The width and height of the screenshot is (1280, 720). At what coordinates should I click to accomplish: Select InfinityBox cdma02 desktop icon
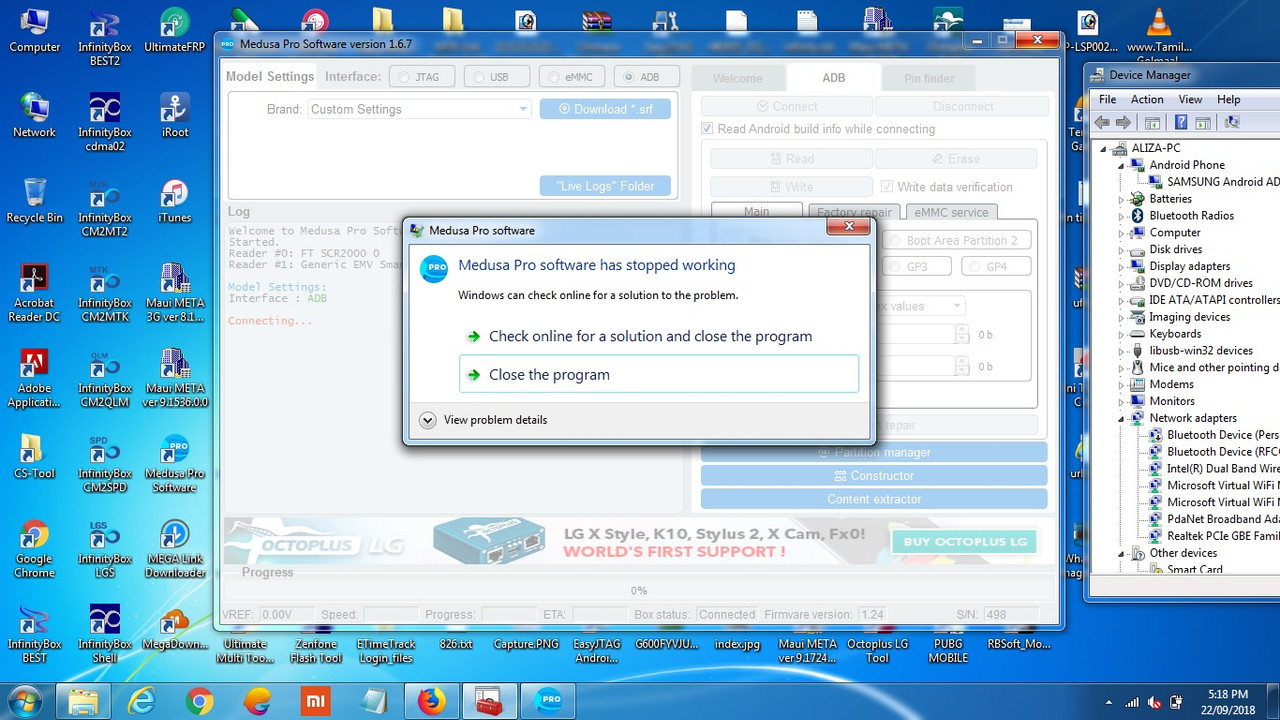(104, 123)
